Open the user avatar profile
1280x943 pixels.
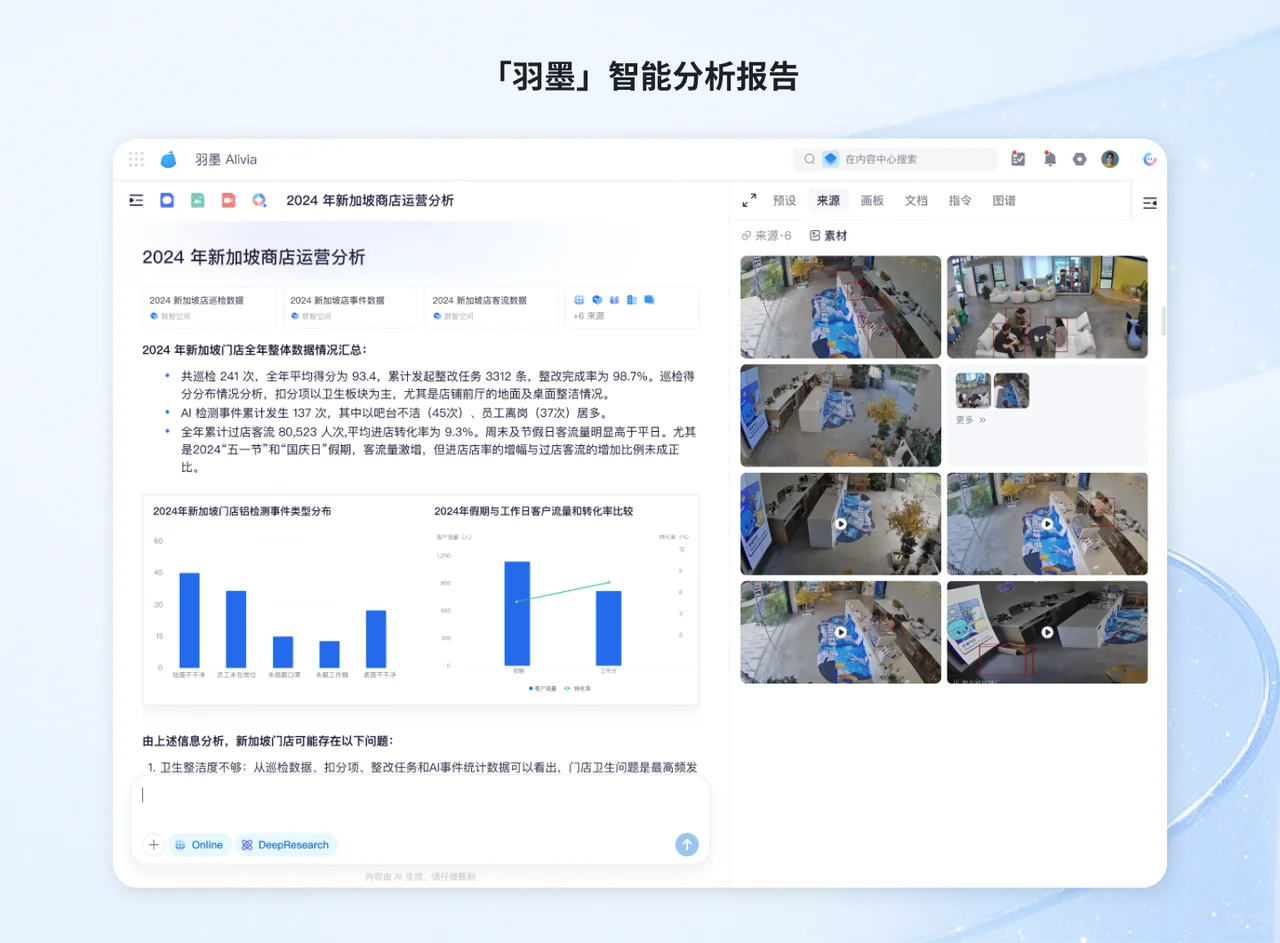coord(1110,159)
